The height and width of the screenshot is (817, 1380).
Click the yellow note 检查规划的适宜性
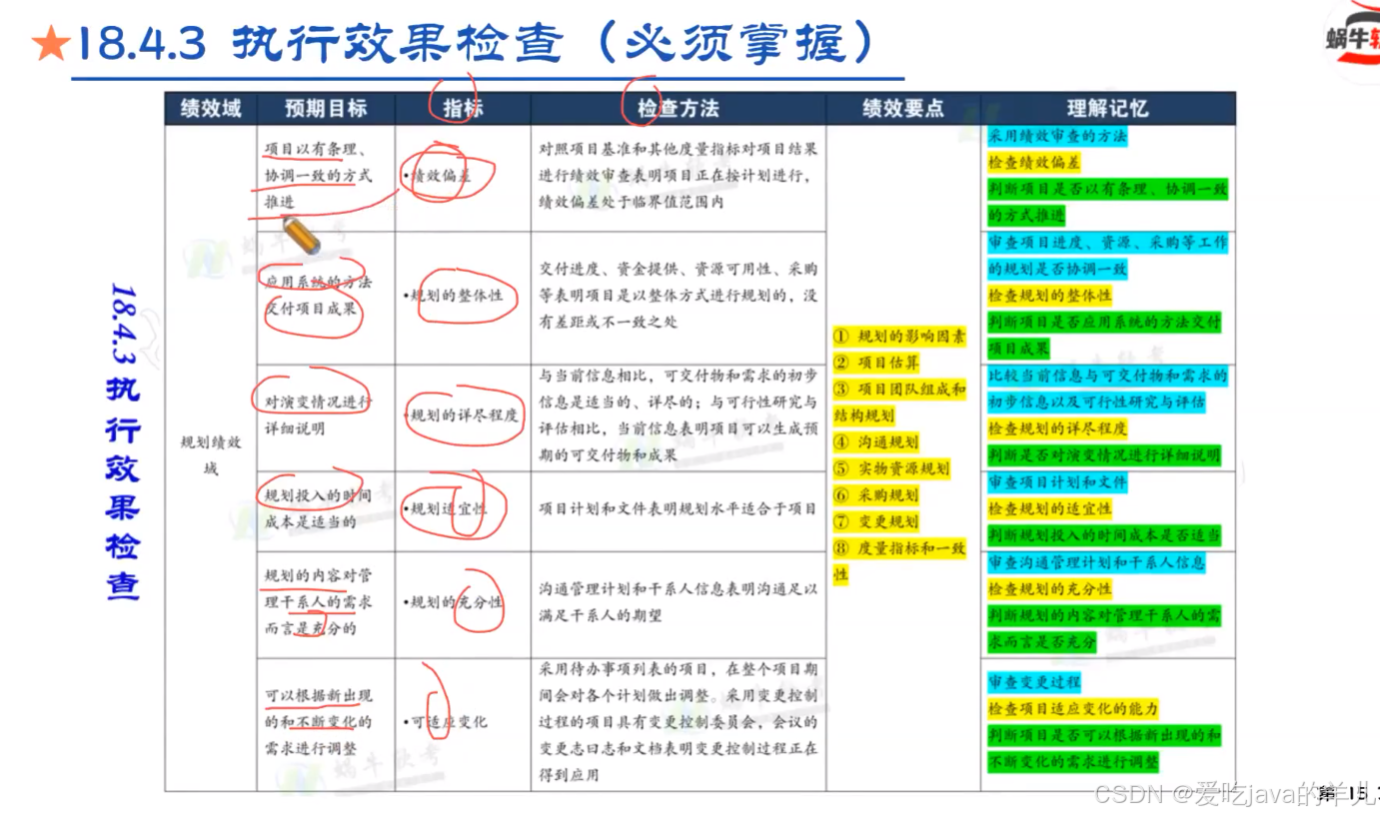pyautogui.click(x=1050, y=508)
